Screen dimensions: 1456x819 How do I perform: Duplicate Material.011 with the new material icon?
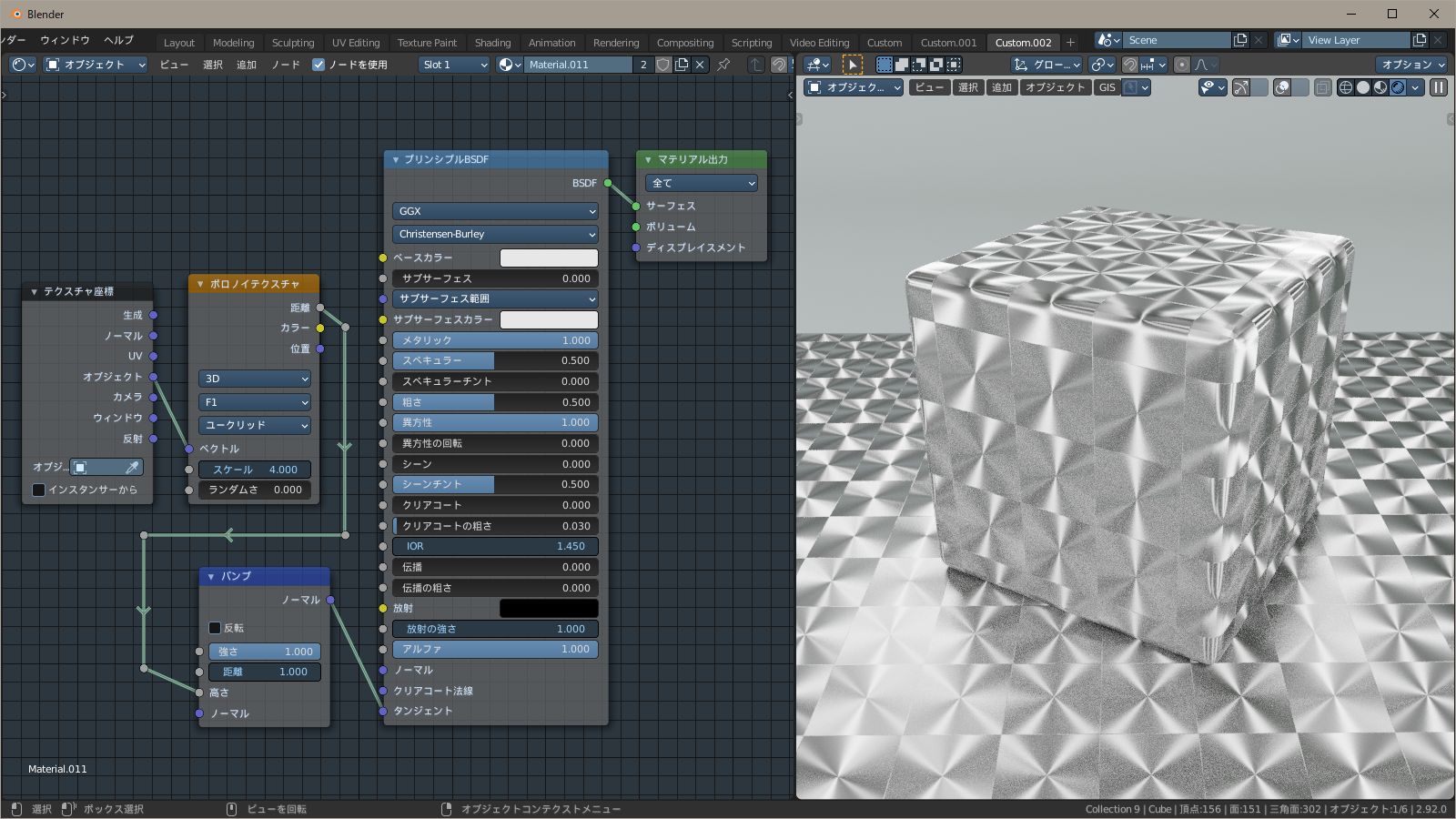click(x=682, y=65)
